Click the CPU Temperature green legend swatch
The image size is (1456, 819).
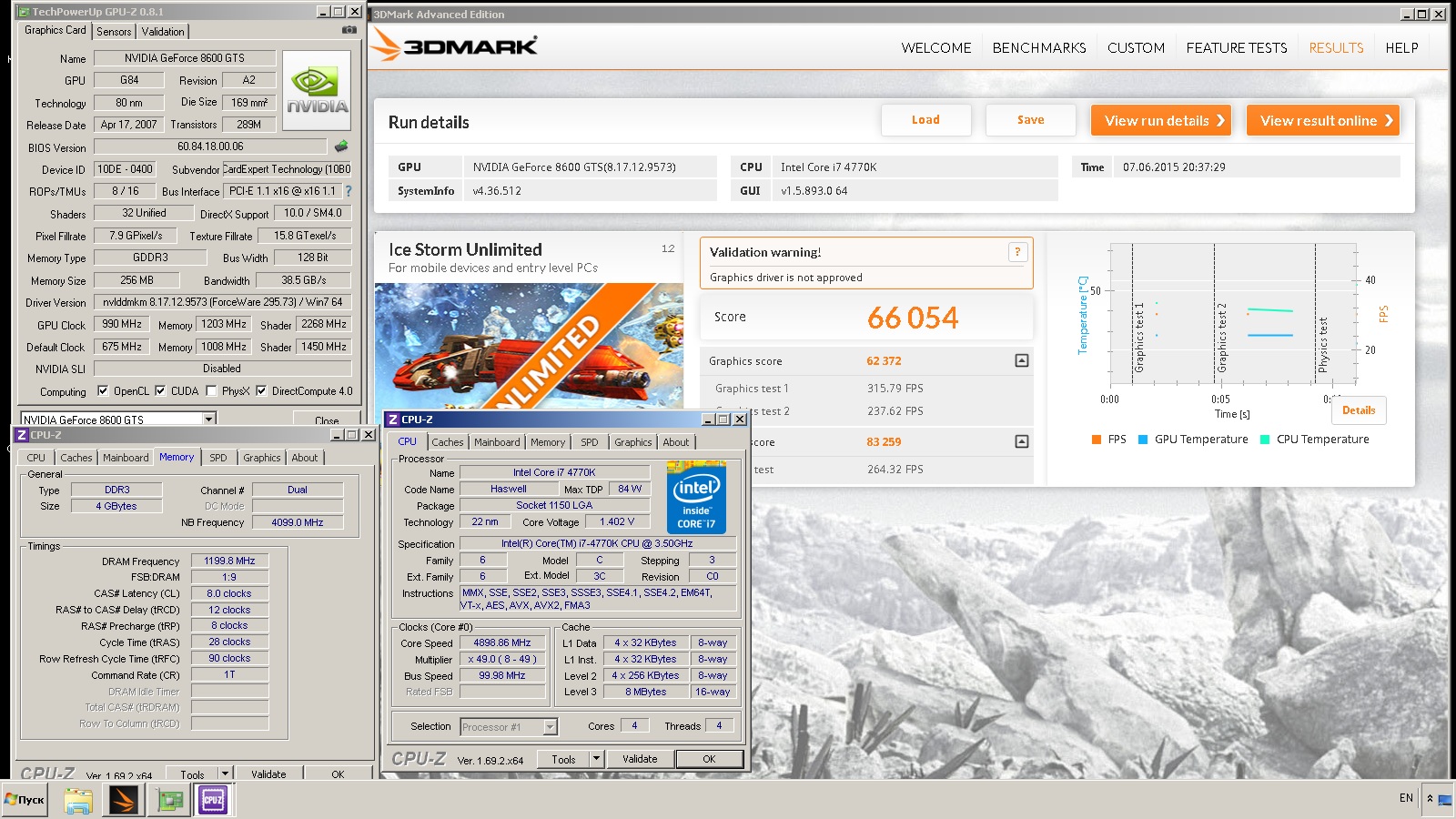[x=1265, y=440]
